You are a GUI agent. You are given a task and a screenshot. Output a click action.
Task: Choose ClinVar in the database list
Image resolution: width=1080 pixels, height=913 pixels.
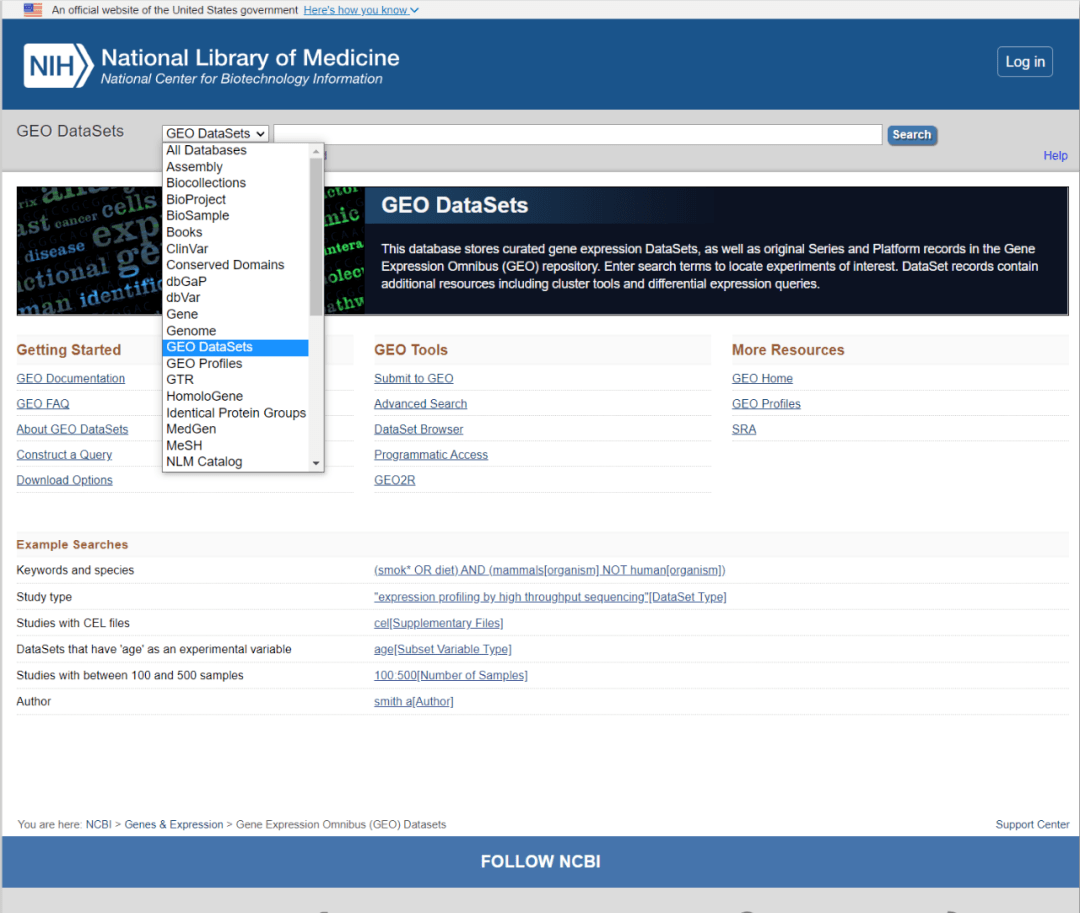pyautogui.click(x=187, y=249)
